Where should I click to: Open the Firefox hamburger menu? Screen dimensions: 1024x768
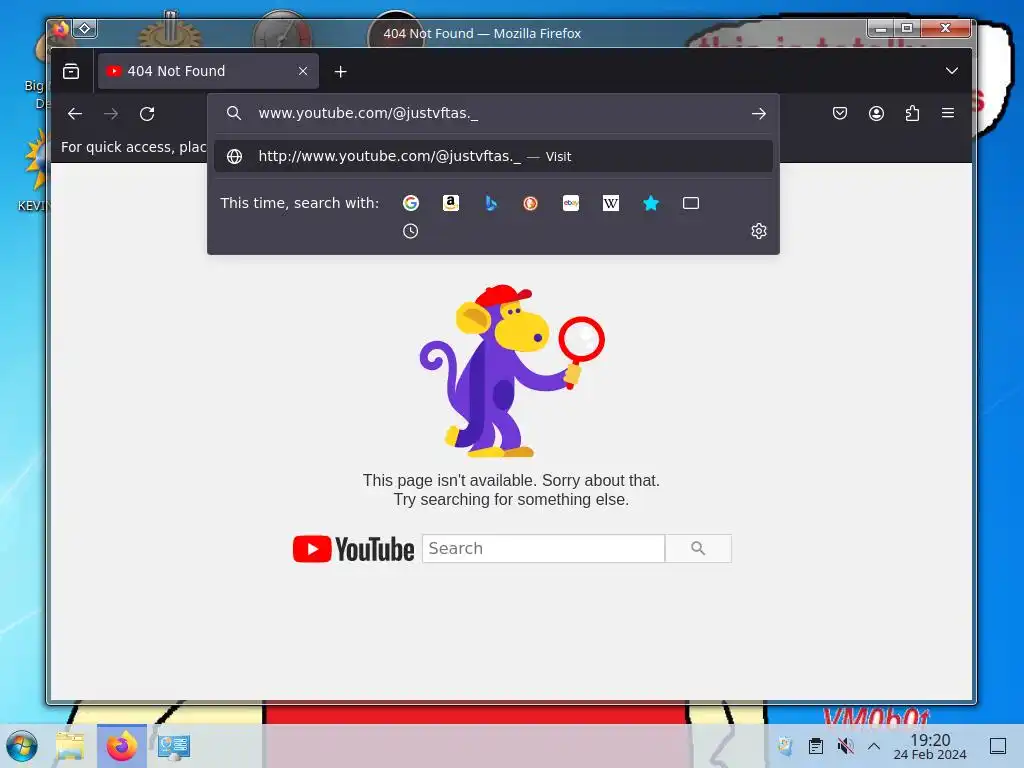point(948,113)
